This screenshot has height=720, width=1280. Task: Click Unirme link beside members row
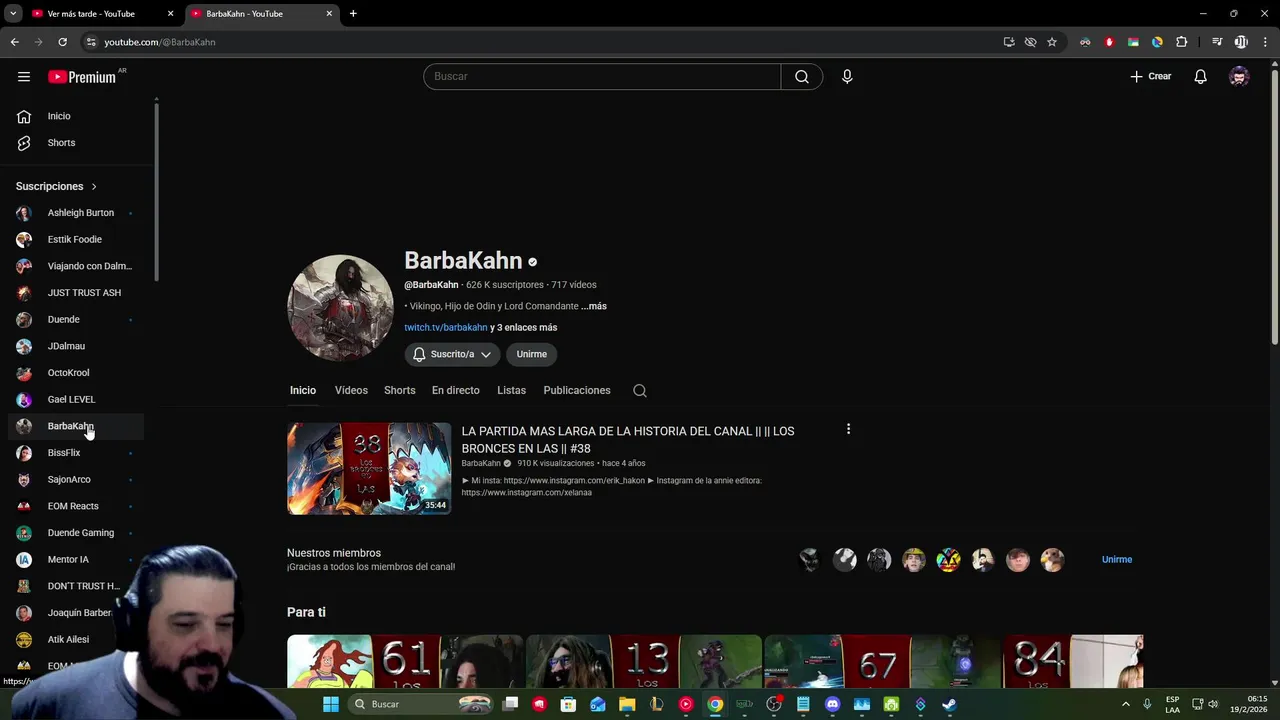coord(1117,560)
